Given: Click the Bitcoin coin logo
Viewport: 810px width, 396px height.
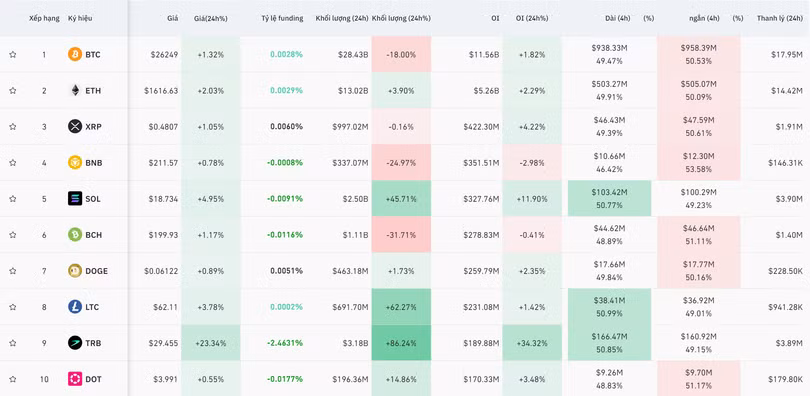Looking at the screenshot, I should click(75, 54).
